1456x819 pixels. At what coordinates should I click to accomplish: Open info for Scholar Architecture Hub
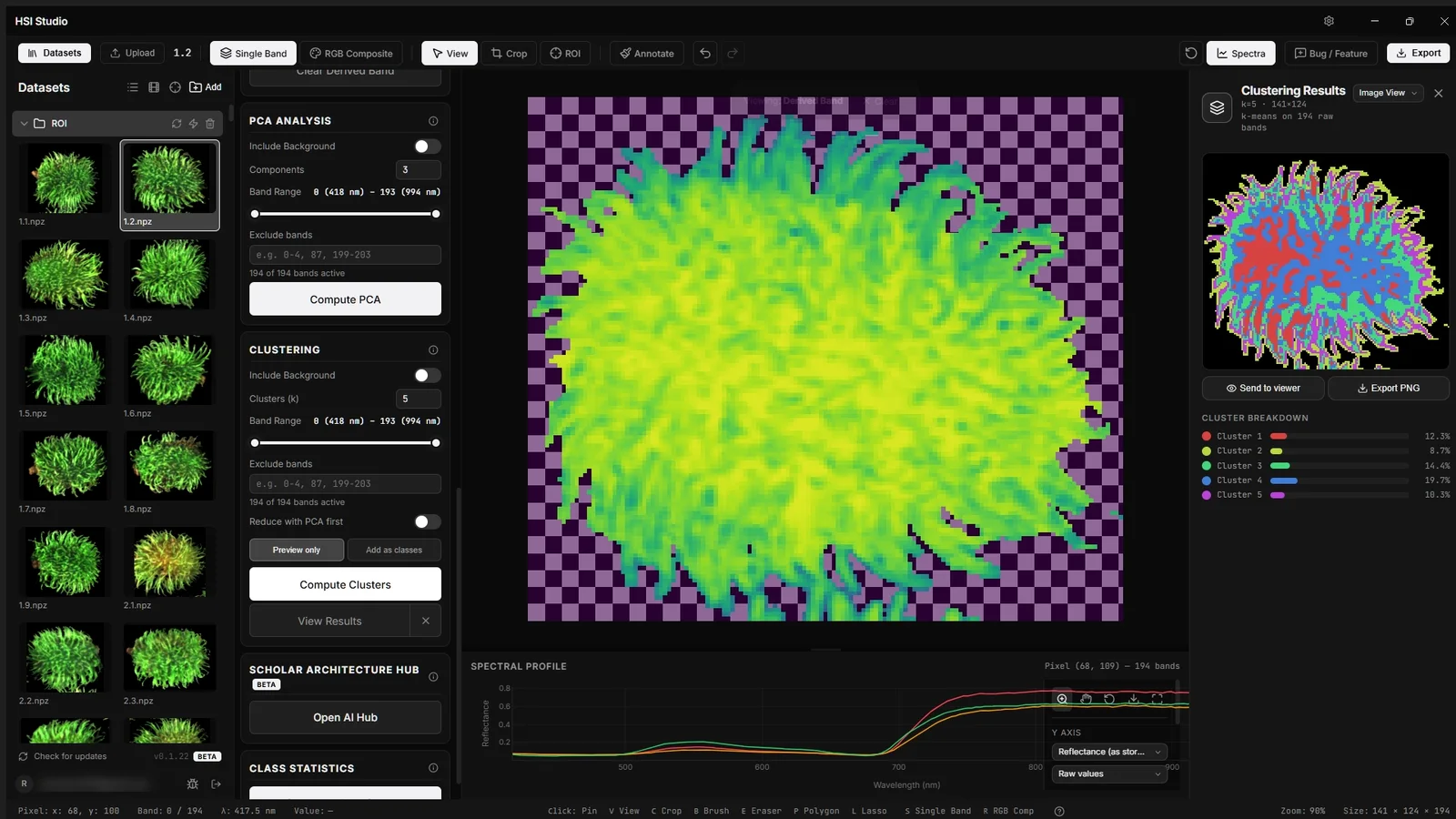click(x=433, y=677)
